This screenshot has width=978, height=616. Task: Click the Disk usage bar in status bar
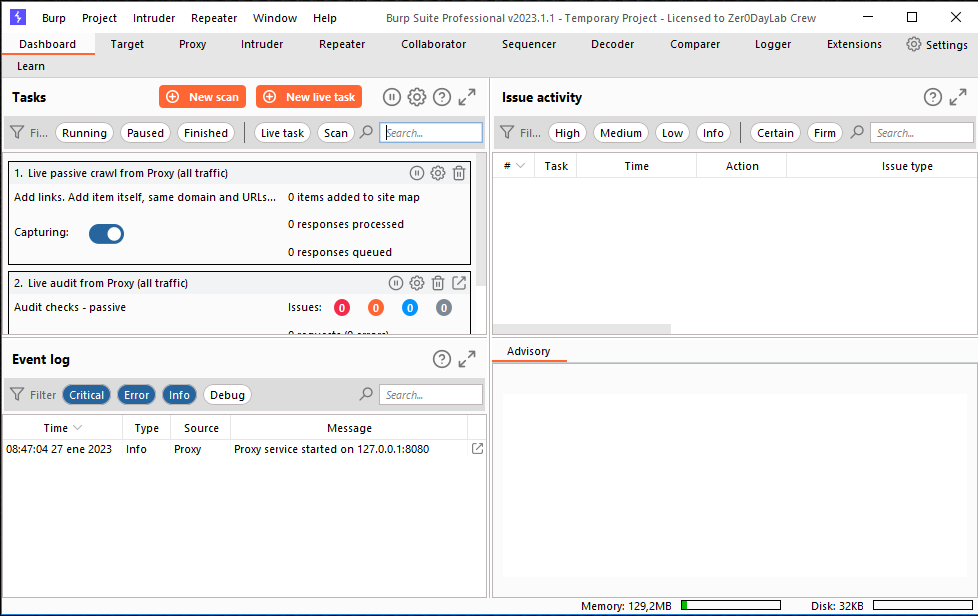click(x=922, y=605)
